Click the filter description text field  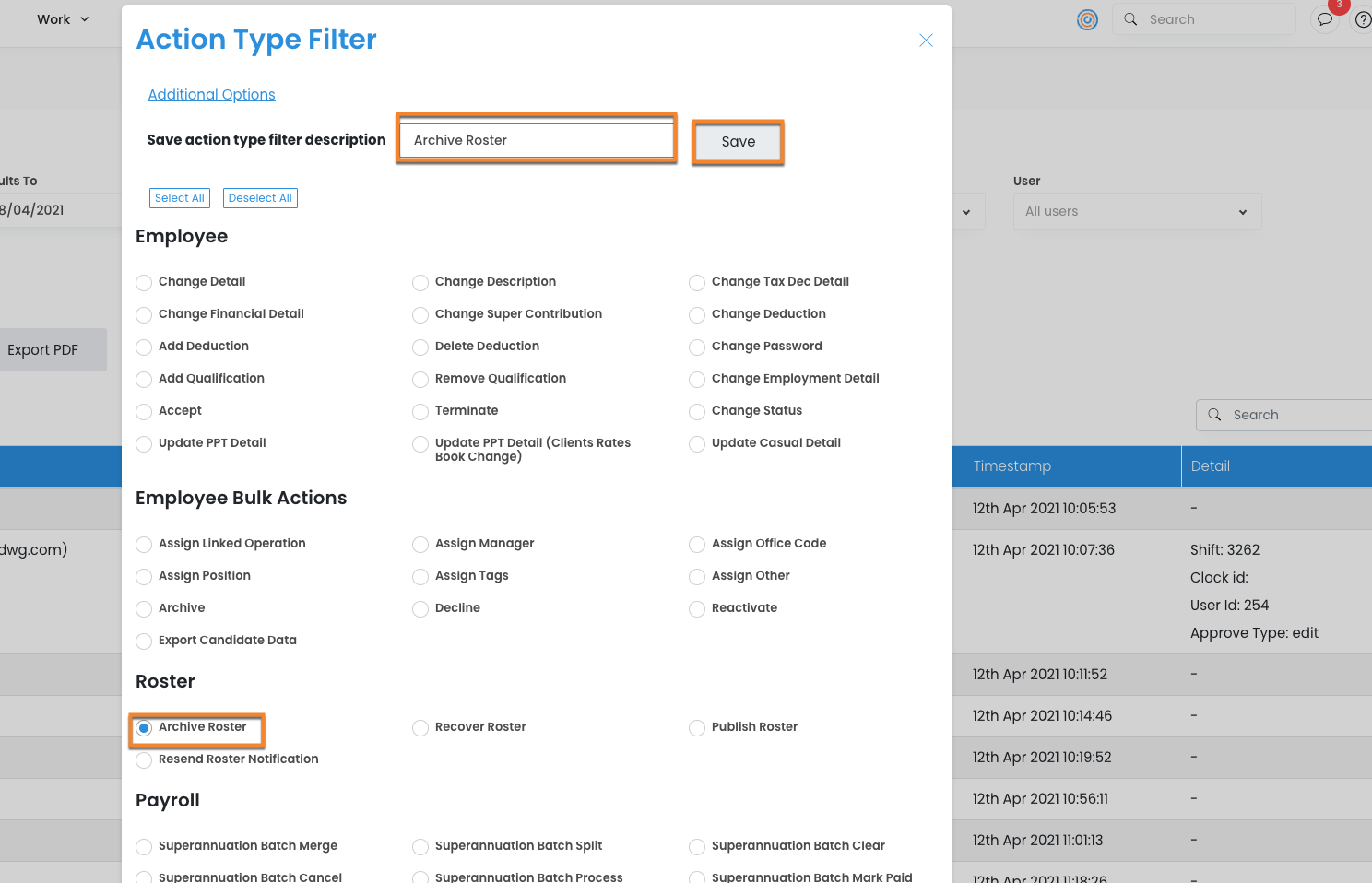click(537, 140)
